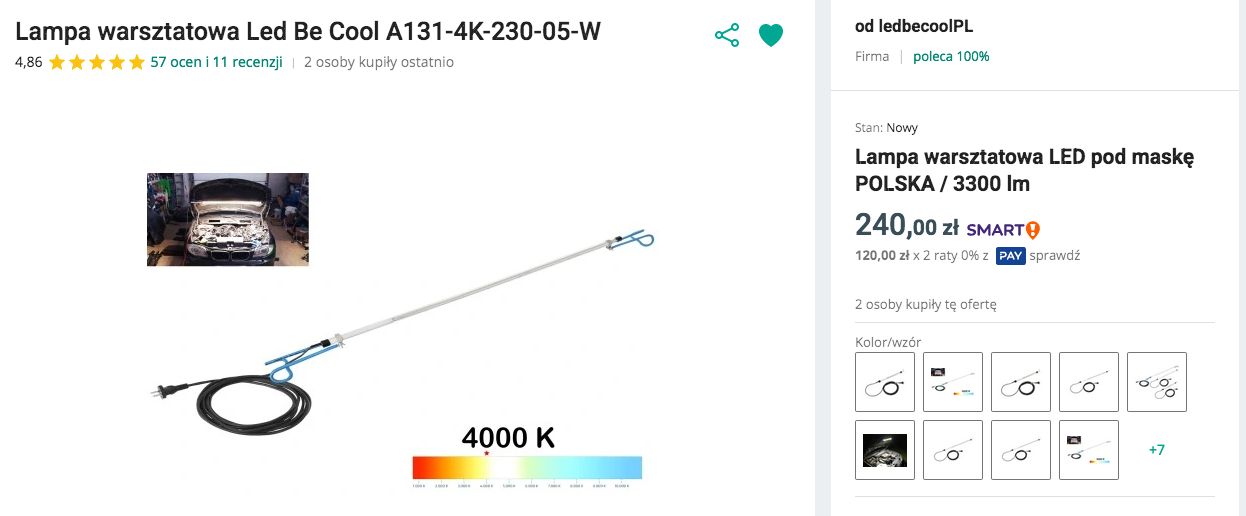
Task: Click sprawdź installment details link
Action: point(1055,255)
